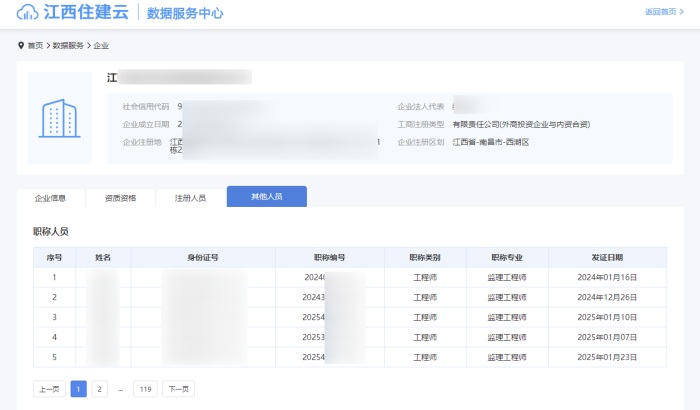Expand the pagination ellipsis for more pages

[x=121, y=389]
